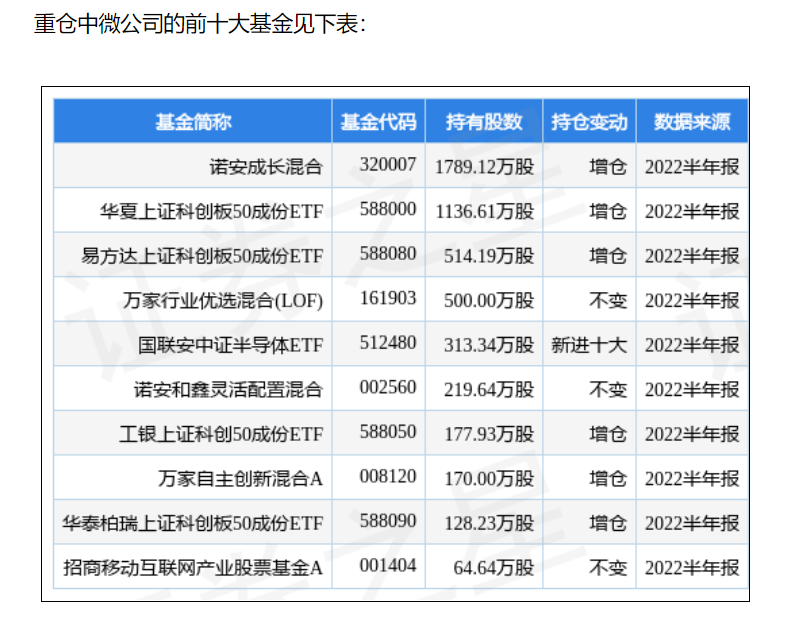Select fund name 易方达上证科创板50成份ETF
The image size is (796, 626).
click(x=202, y=256)
